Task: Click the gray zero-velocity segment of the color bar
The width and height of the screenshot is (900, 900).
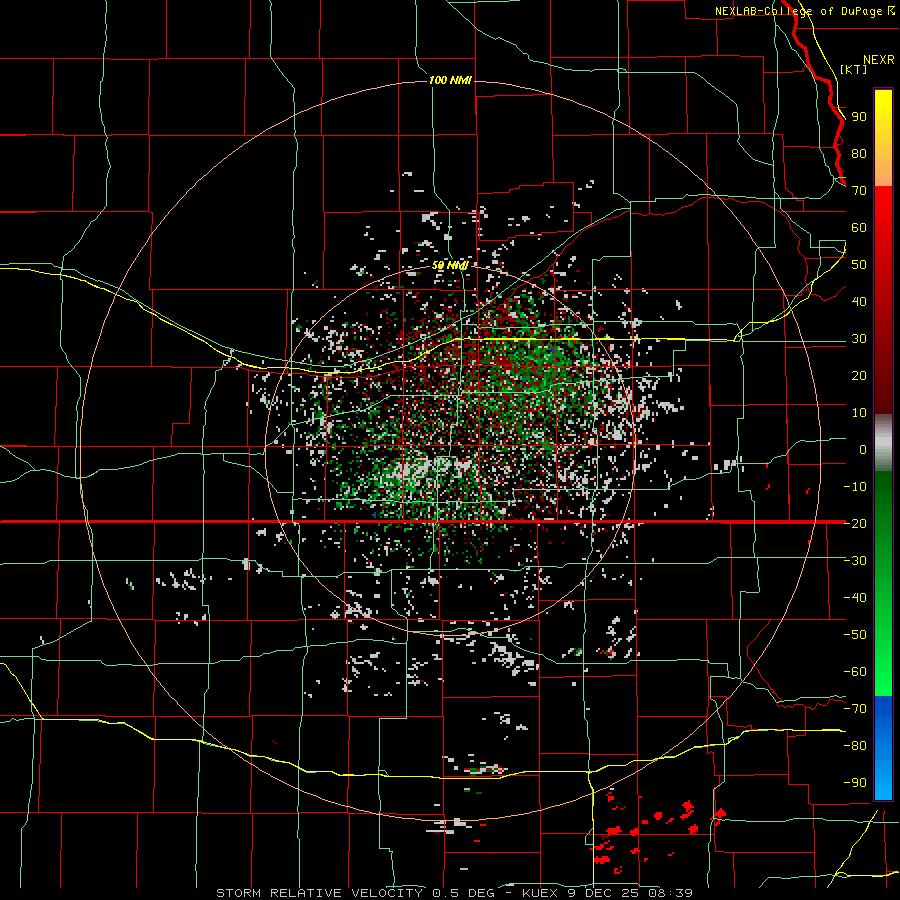Action: [883, 443]
